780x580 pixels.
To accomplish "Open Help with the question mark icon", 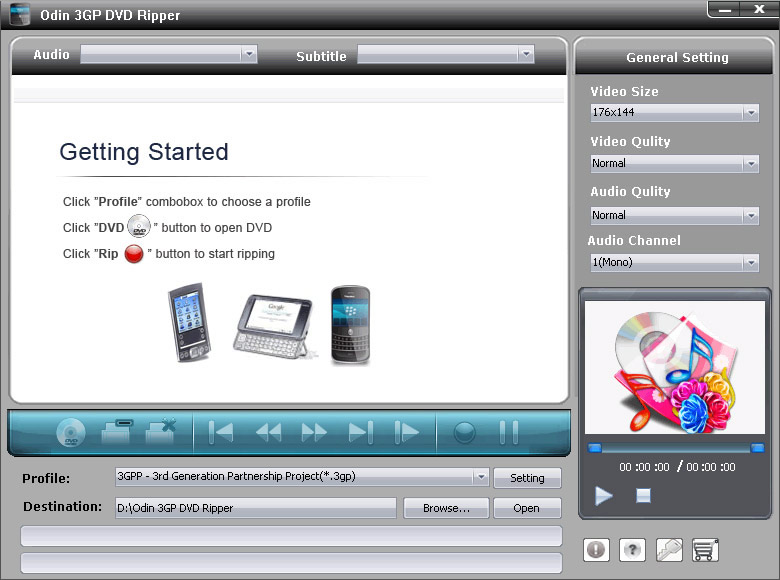I will (632, 550).
